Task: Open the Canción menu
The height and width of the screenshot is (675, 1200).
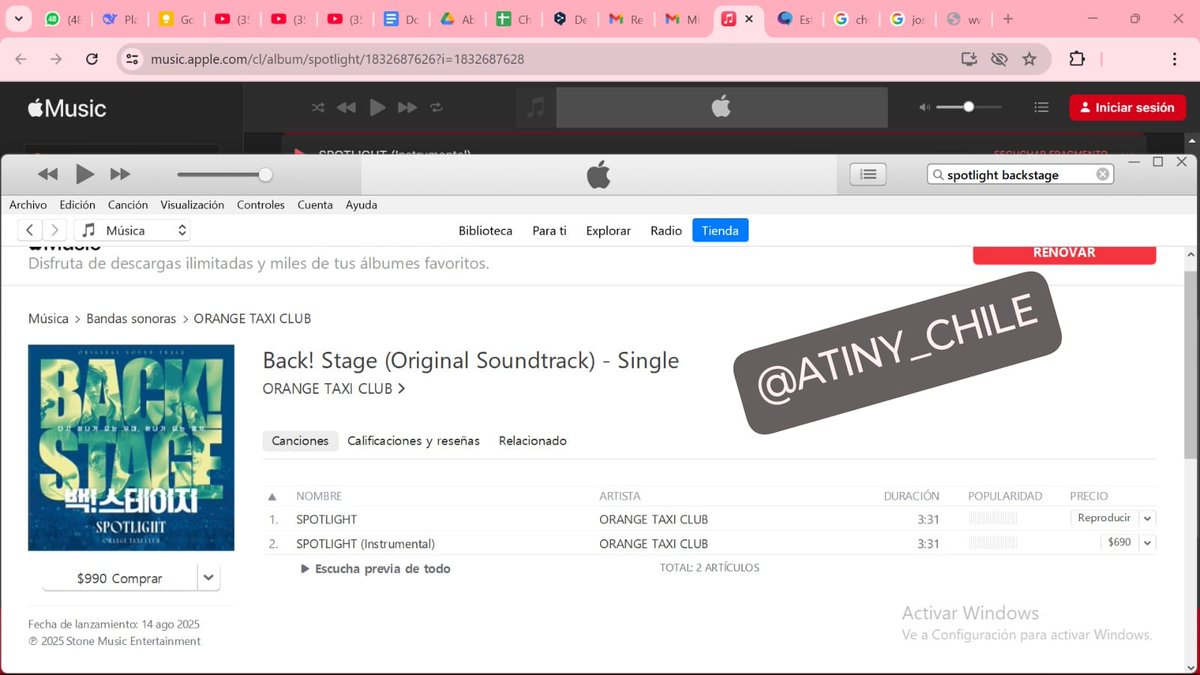Action: [x=128, y=205]
